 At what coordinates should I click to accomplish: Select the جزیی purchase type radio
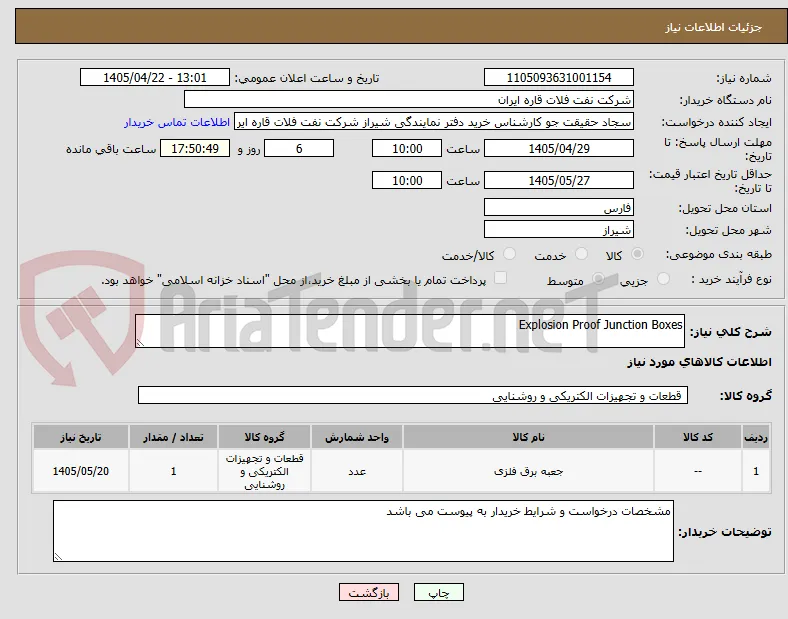click(663, 279)
